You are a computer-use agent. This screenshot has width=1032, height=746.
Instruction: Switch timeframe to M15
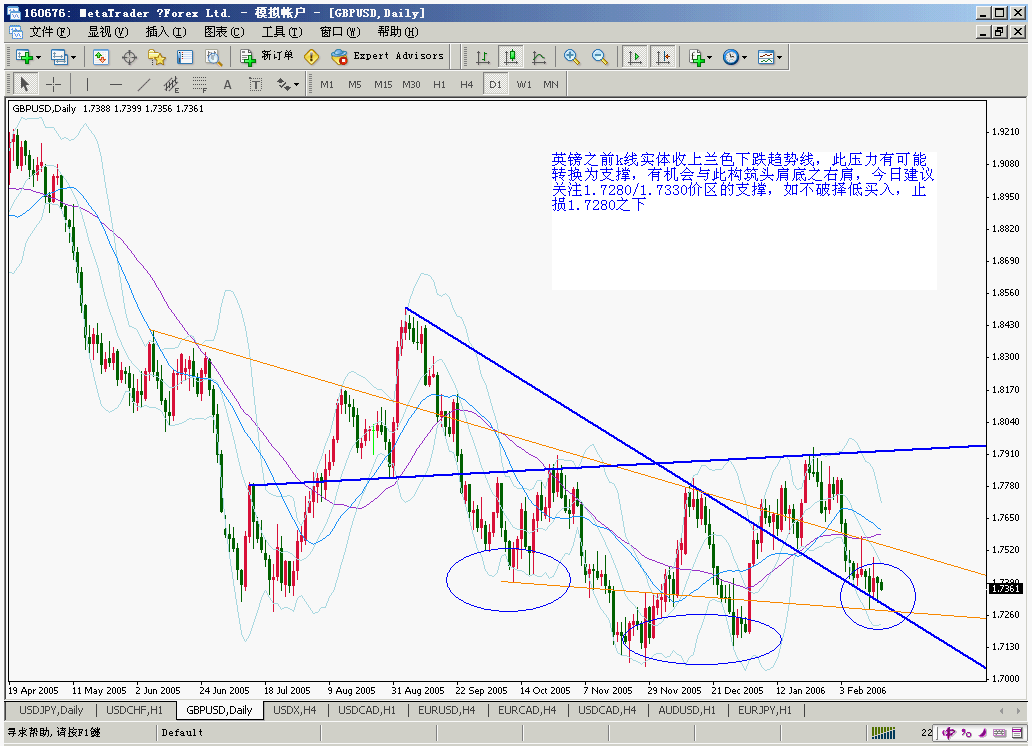(x=383, y=84)
